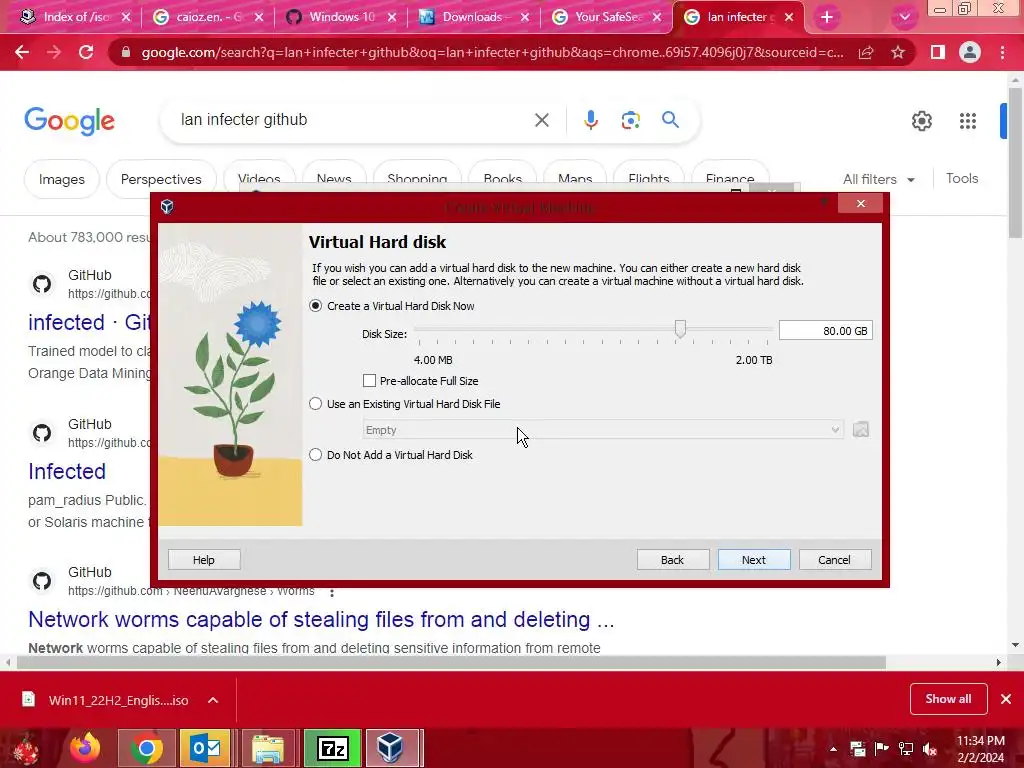This screenshot has height=768, width=1024.
Task: Enable Pre-allocate Full Size checkbox
Action: pyautogui.click(x=370, y=381)
